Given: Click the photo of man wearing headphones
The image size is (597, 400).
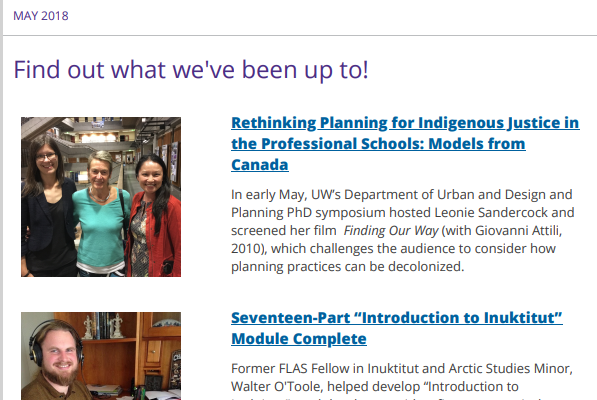Looking at the screenshot, I should (101, 356).
